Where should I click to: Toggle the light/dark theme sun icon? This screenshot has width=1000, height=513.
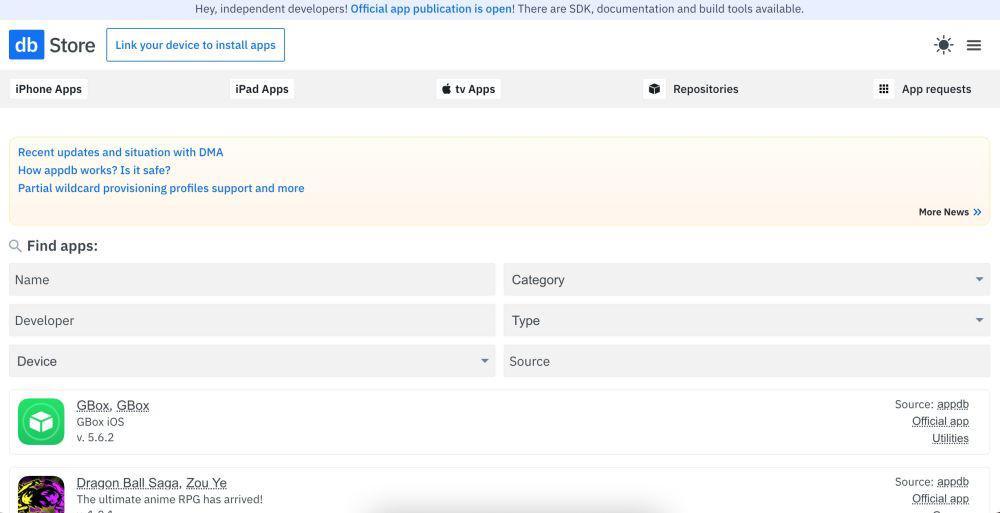pos(943,45)
